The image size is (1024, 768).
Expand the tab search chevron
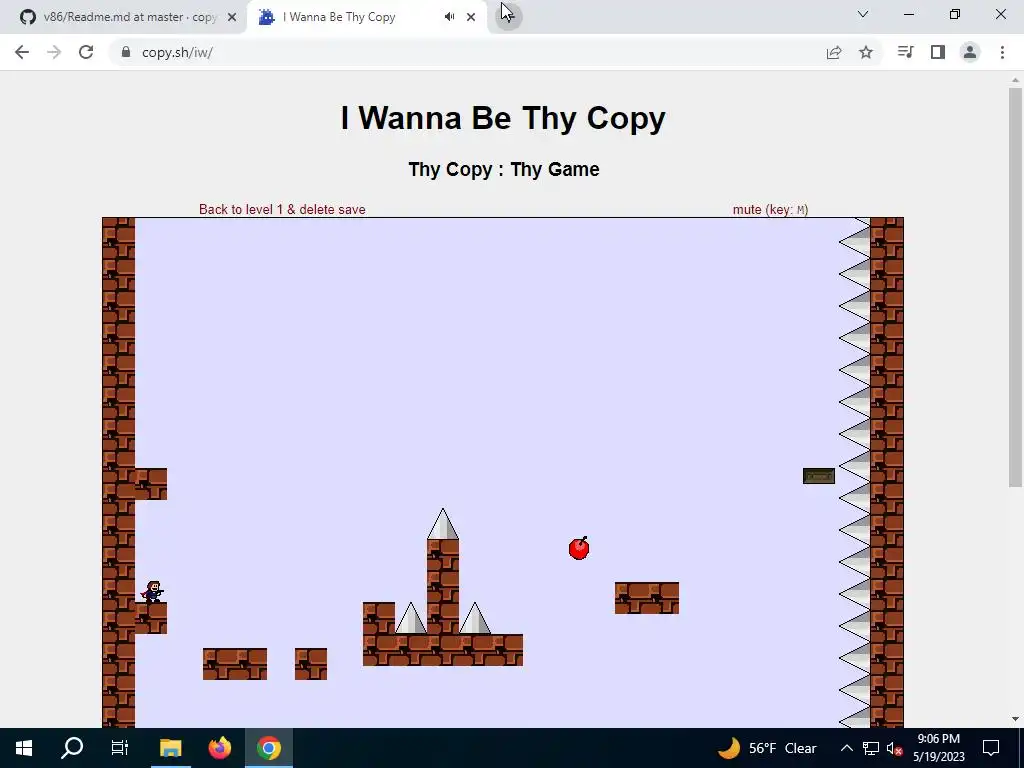pyautogui.click(x=863, y=14)
